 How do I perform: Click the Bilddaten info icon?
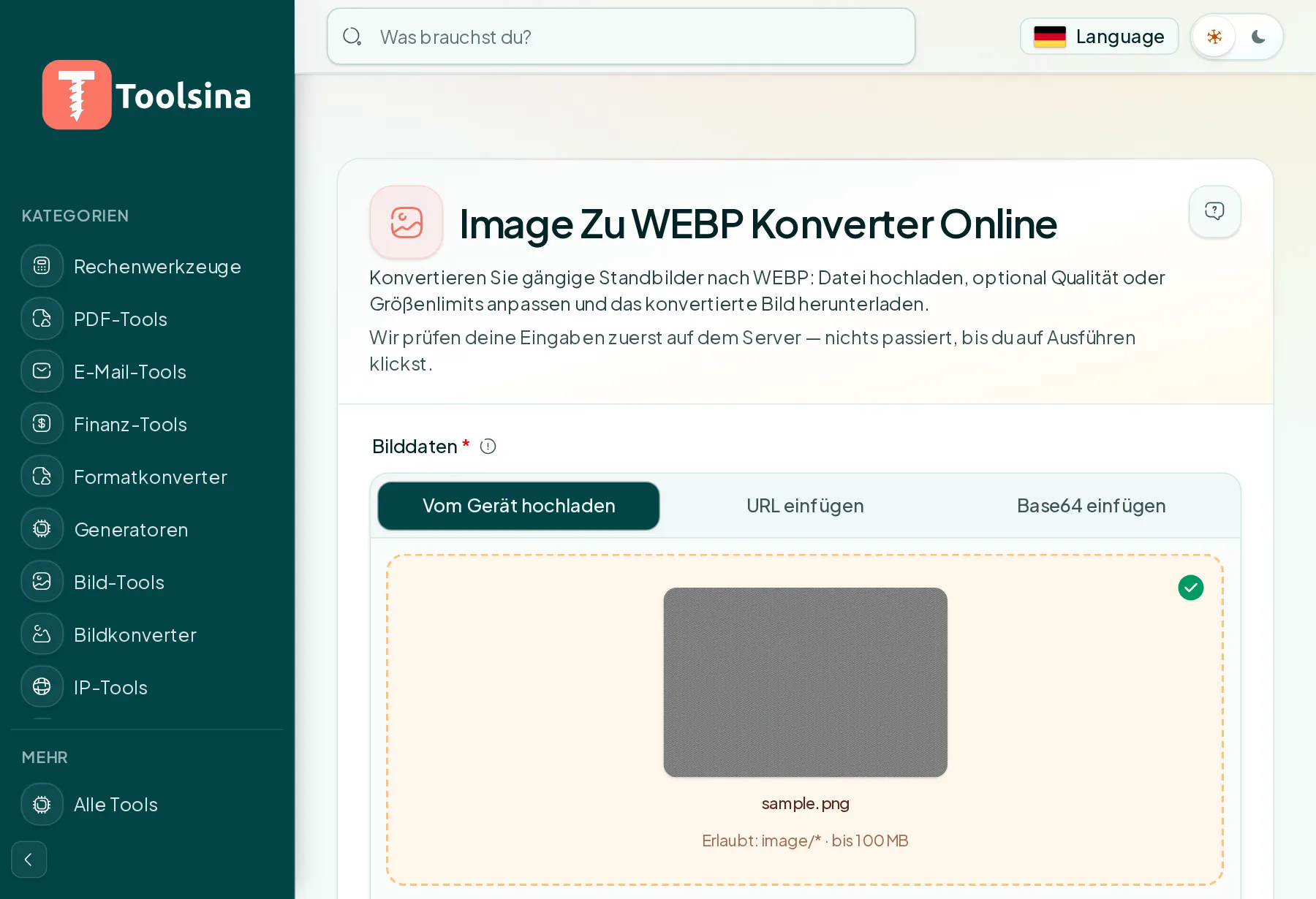(488, 447)
